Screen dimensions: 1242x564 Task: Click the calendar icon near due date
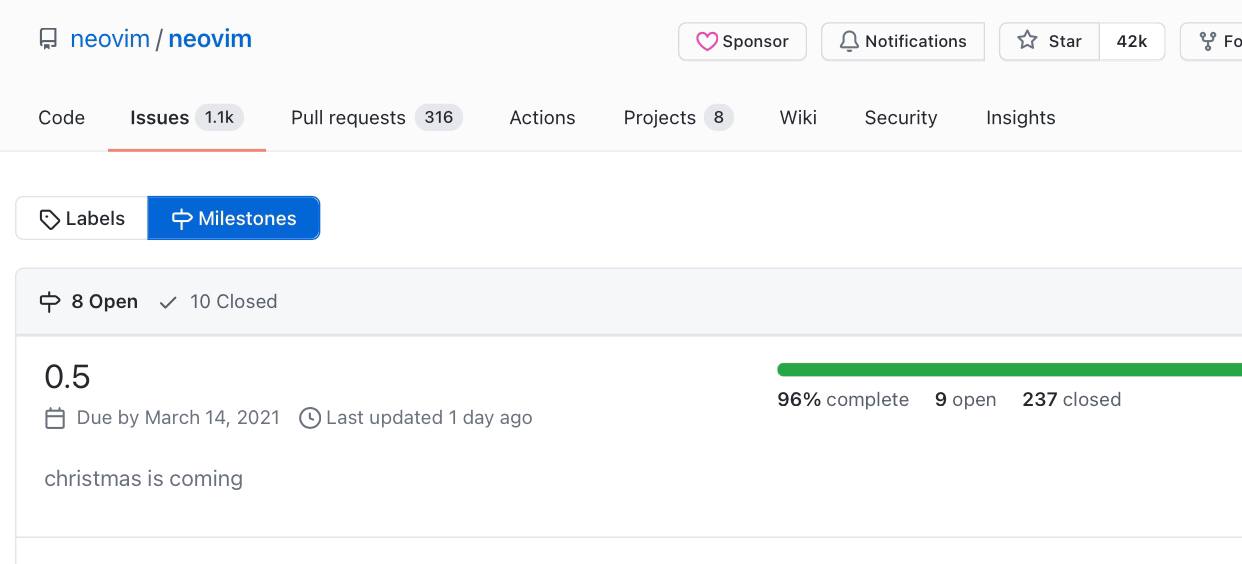click(x=55, y=418)
